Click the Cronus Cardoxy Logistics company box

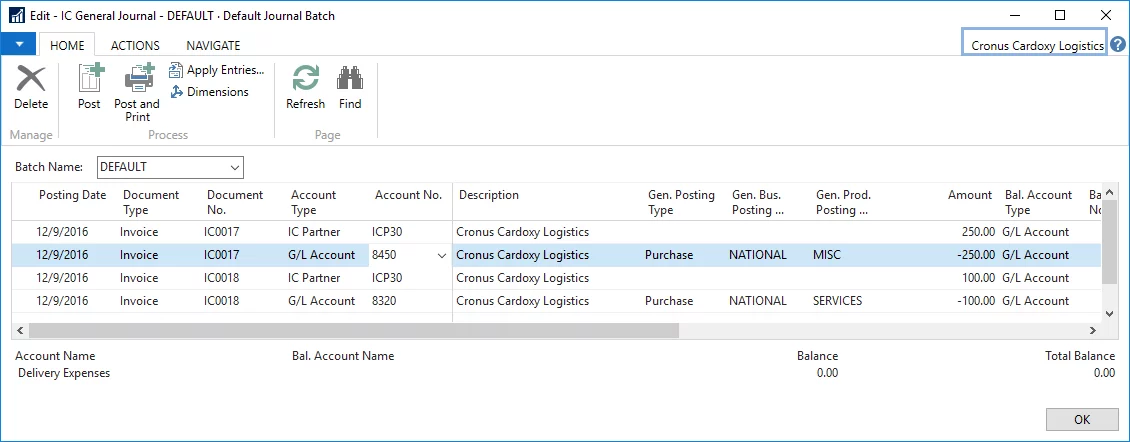pos(1034,45)
